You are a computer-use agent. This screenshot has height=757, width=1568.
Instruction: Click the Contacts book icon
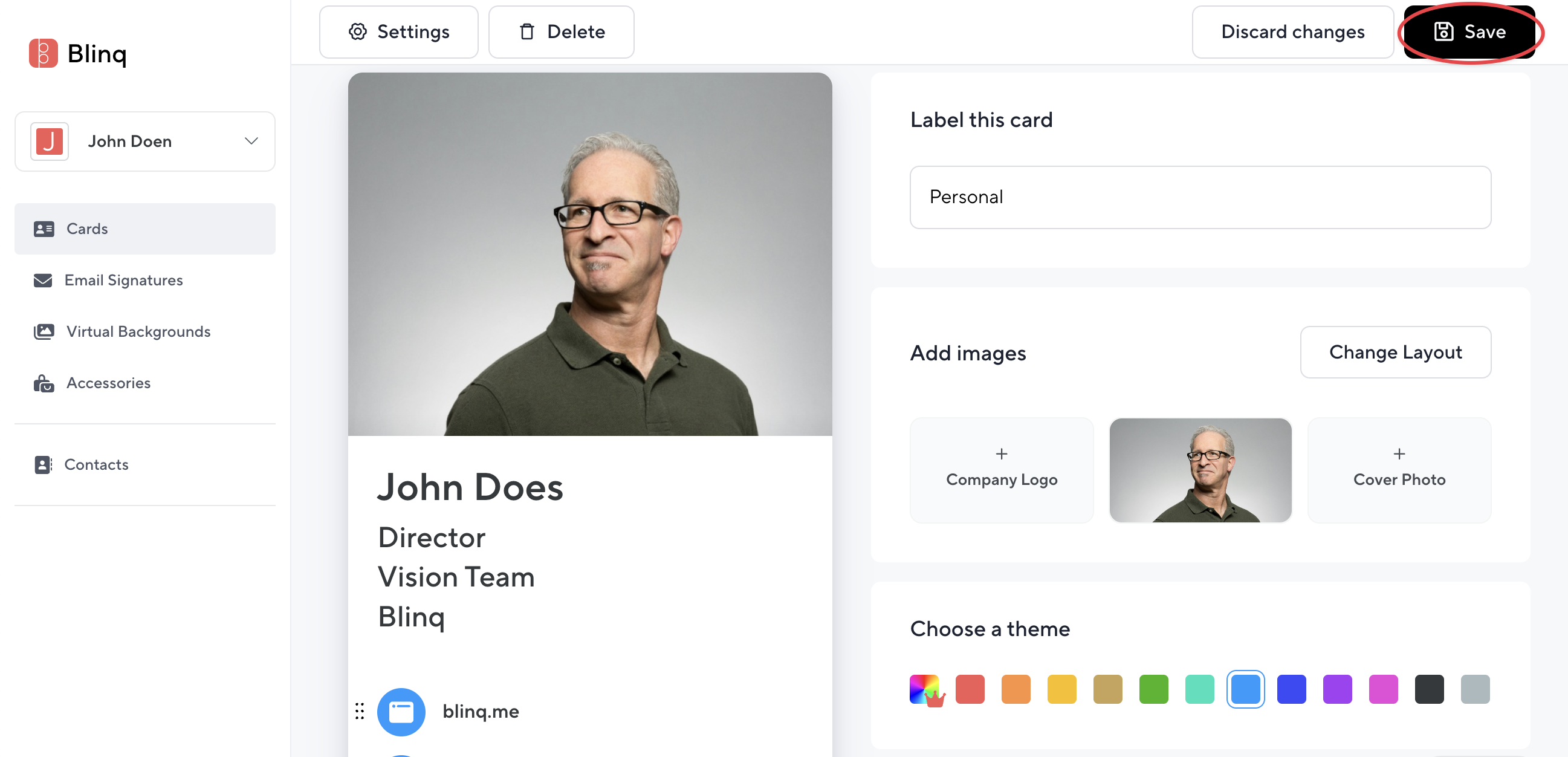[43, 465]
